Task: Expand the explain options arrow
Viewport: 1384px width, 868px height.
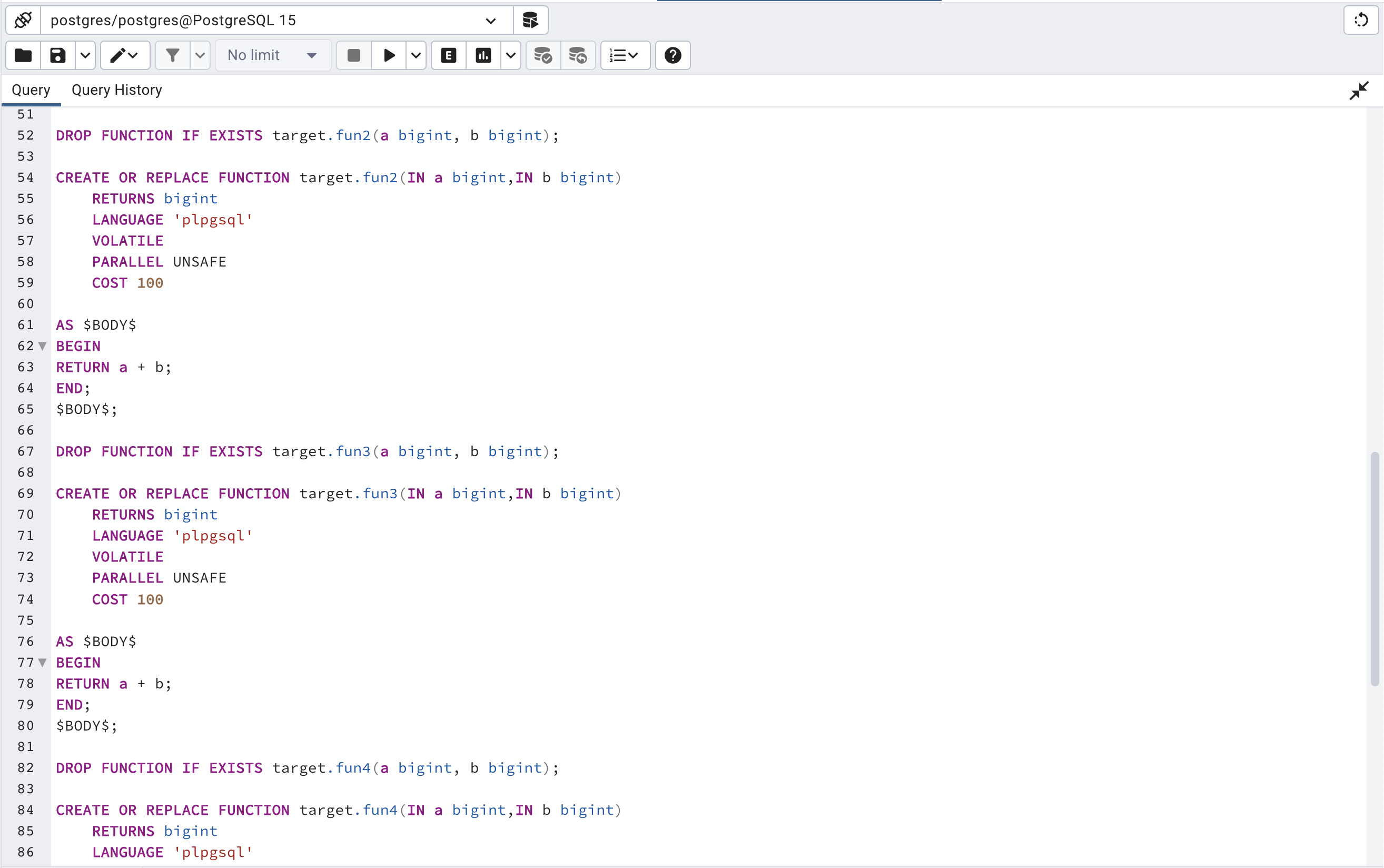Action: coord(511,56)
